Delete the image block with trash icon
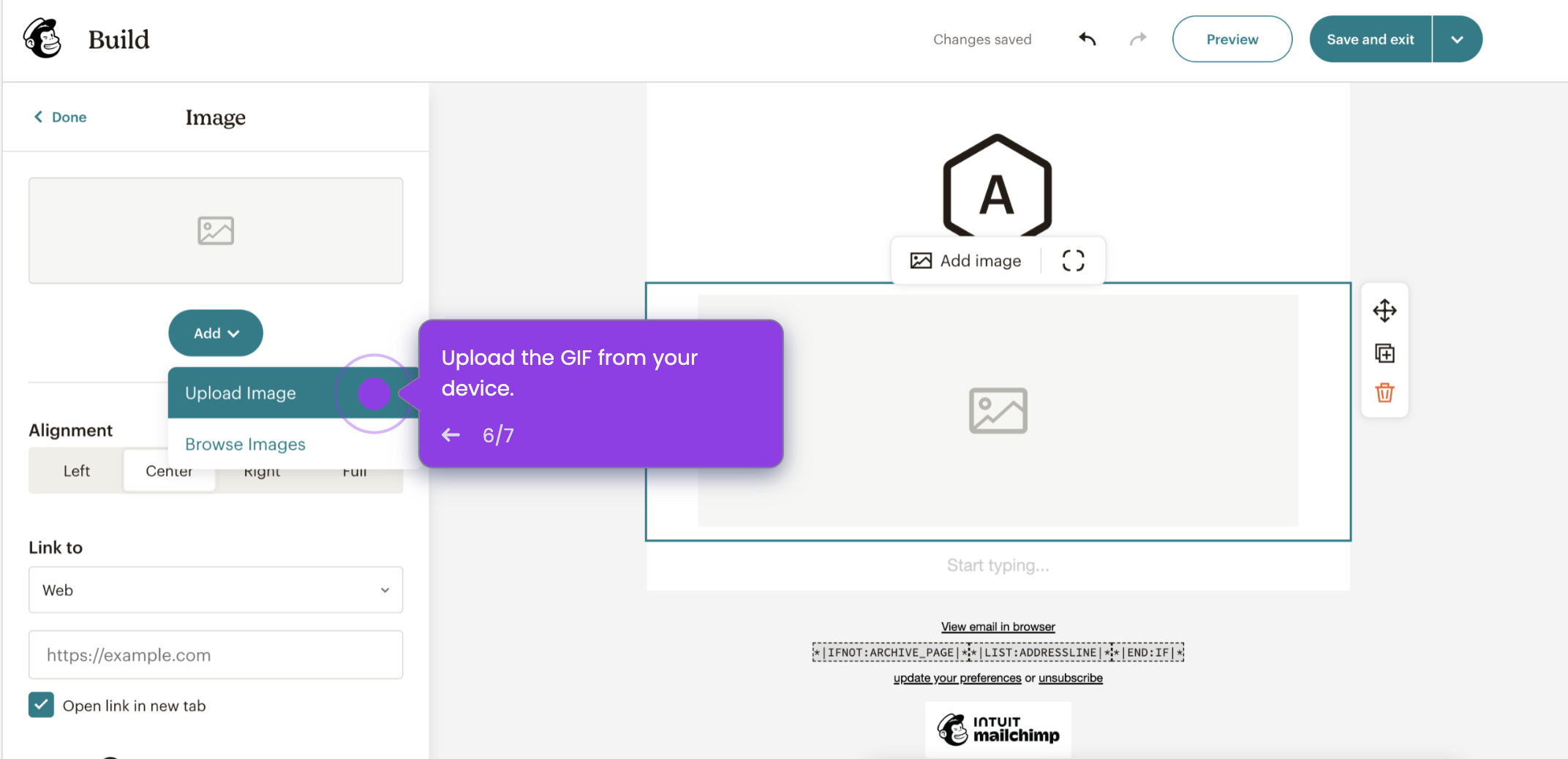The height and width of the screenshot is (759, 1568). [1384, 393]
